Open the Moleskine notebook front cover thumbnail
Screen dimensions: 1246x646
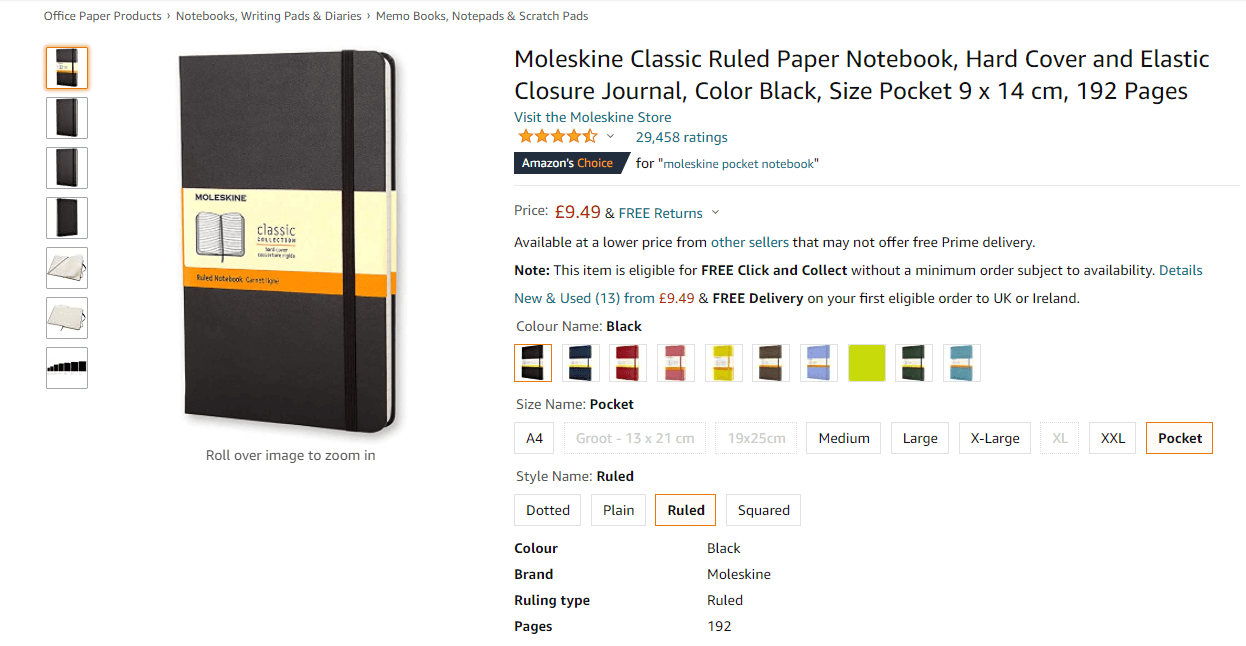coord(67,67)
